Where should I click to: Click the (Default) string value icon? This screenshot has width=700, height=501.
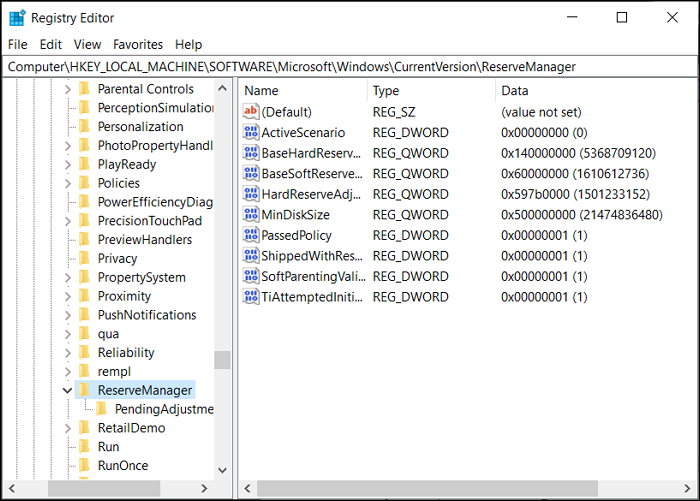click(250, 112)
